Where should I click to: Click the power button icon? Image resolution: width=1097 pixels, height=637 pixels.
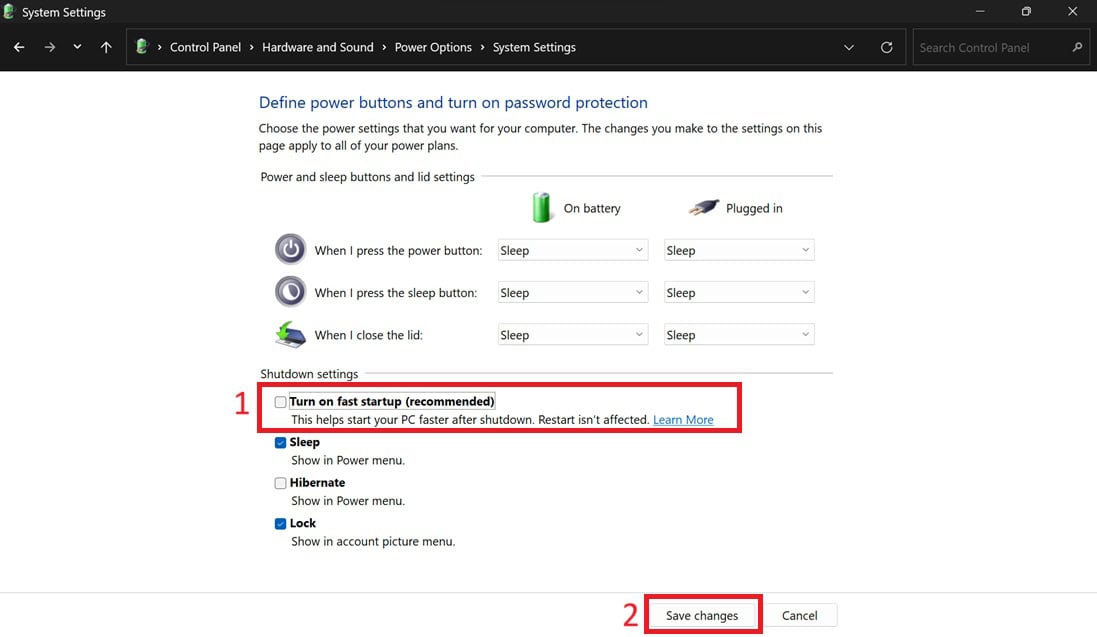(x=290, y=249)
